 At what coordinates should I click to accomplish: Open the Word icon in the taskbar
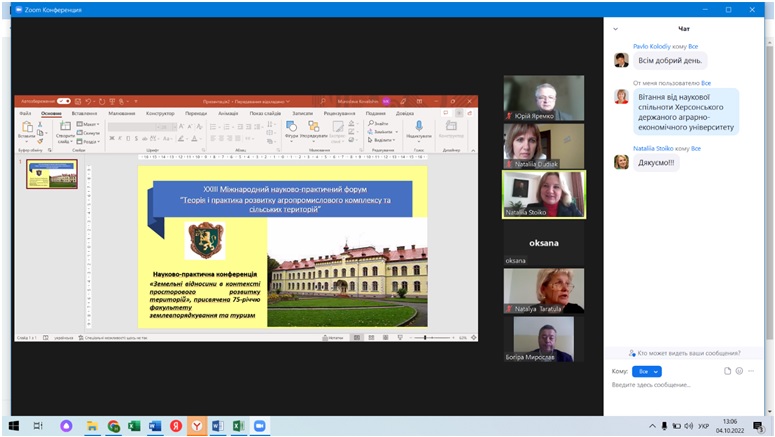tap(156, 425)
